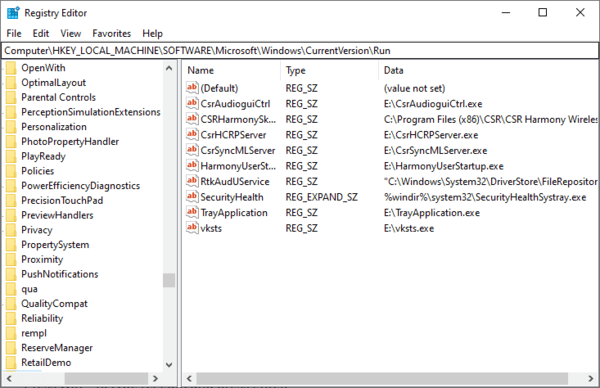Click the folder icon of PreviewHandlers
600x388 pixels.
[11, 215]
